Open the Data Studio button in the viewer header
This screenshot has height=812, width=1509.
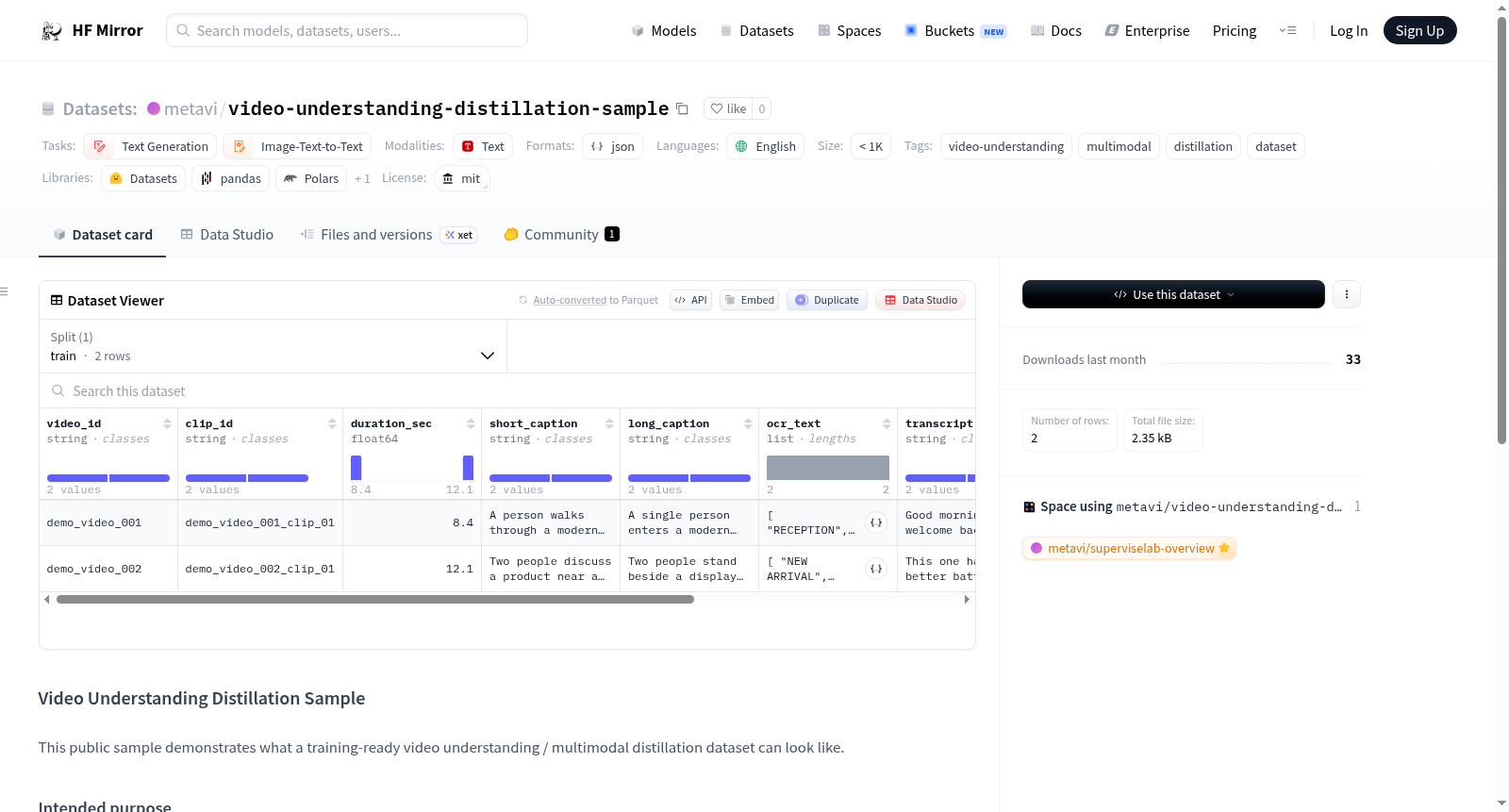pyautogui.click(x=920, y=300)
